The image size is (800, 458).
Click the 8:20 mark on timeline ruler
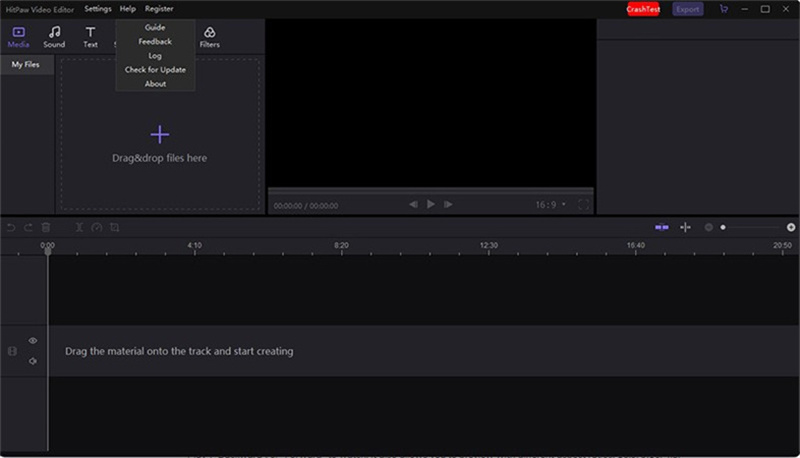tap(341, 246)
